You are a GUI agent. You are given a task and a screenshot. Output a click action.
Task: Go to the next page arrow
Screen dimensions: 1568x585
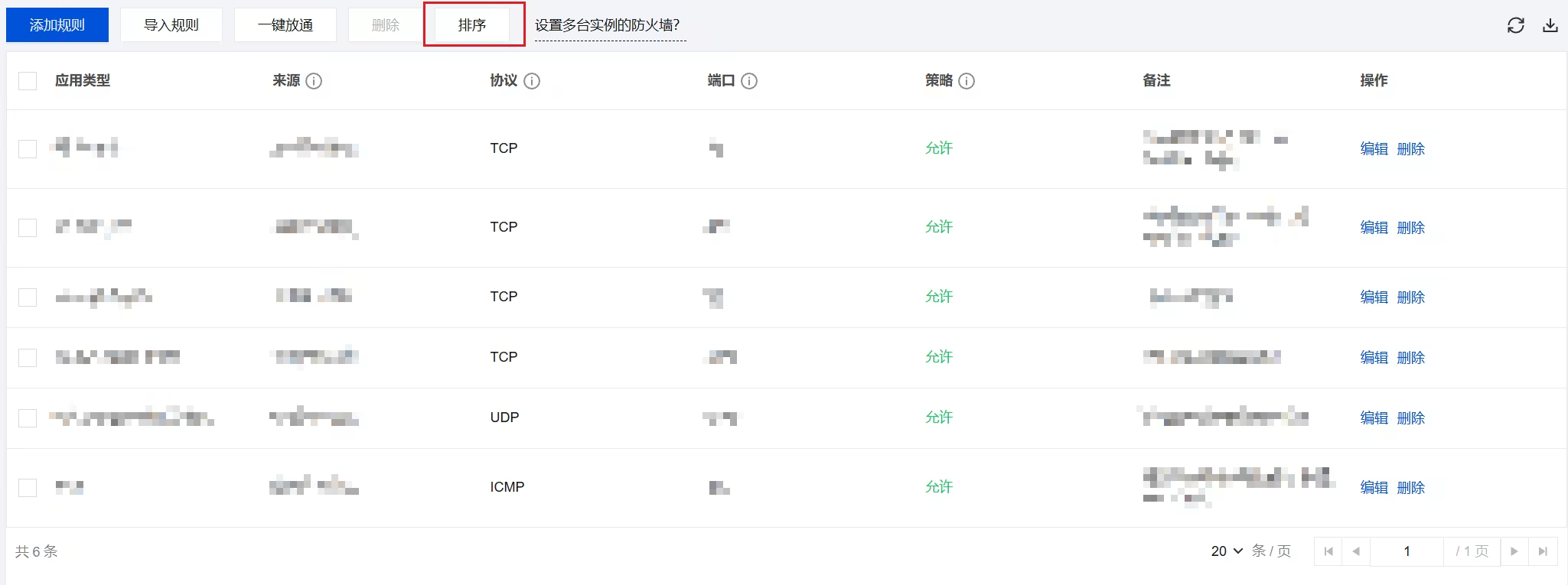(1514, 551)
